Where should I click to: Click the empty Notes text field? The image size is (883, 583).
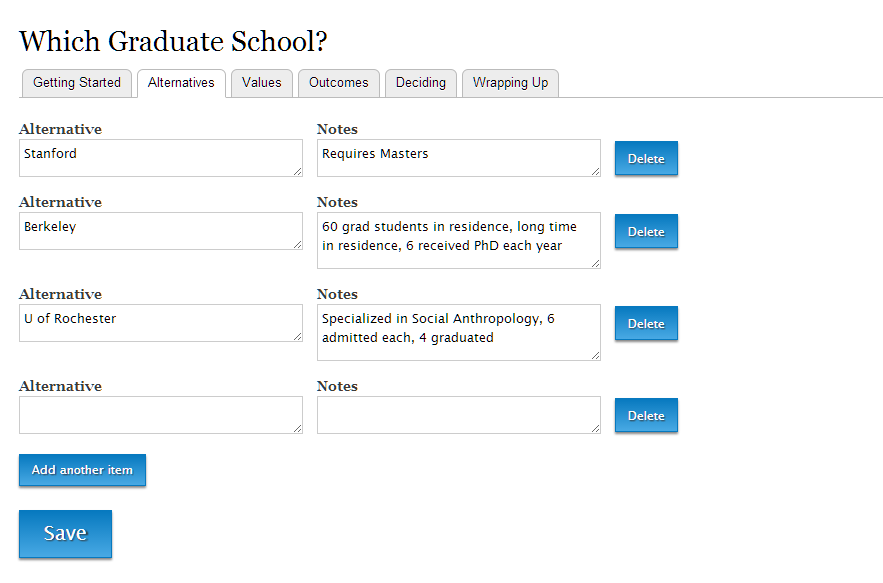click(459, 415)
